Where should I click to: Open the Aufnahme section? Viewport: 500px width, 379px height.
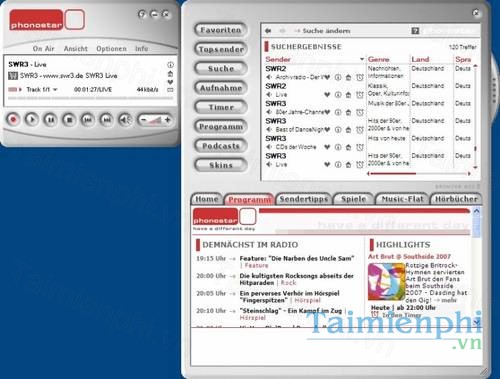coord(221,88)
